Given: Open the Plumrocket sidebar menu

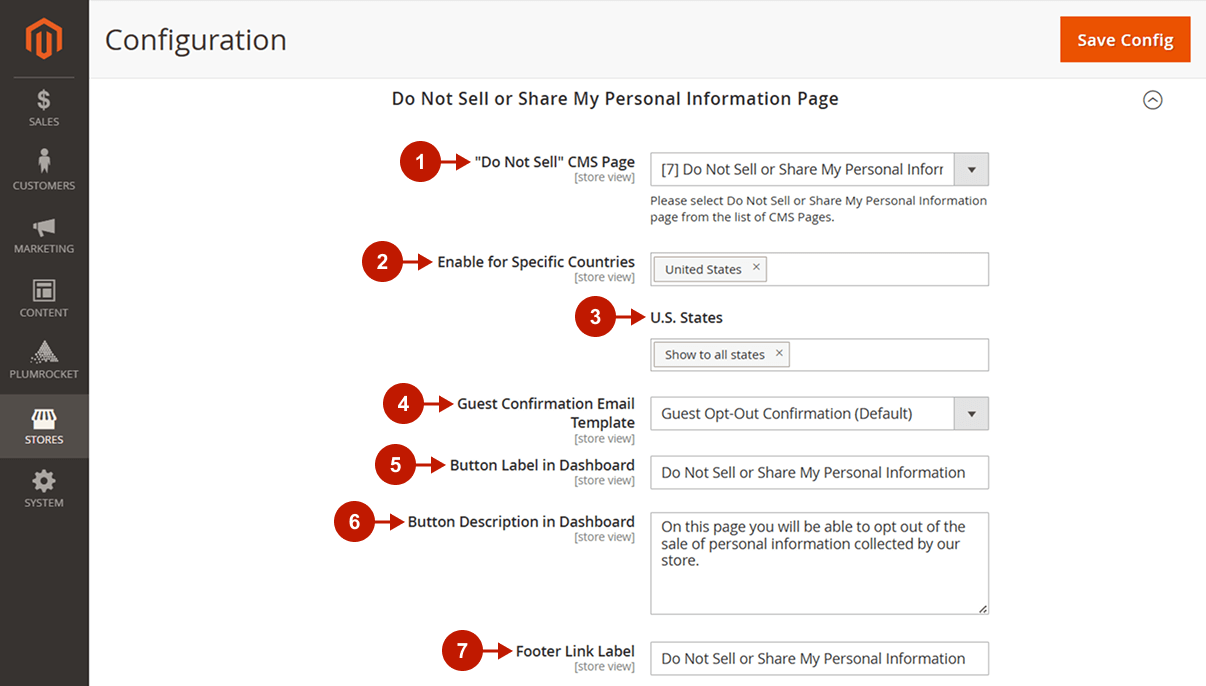Looking at the screenshot, I should pyautogui.click(x=44, y=361).
